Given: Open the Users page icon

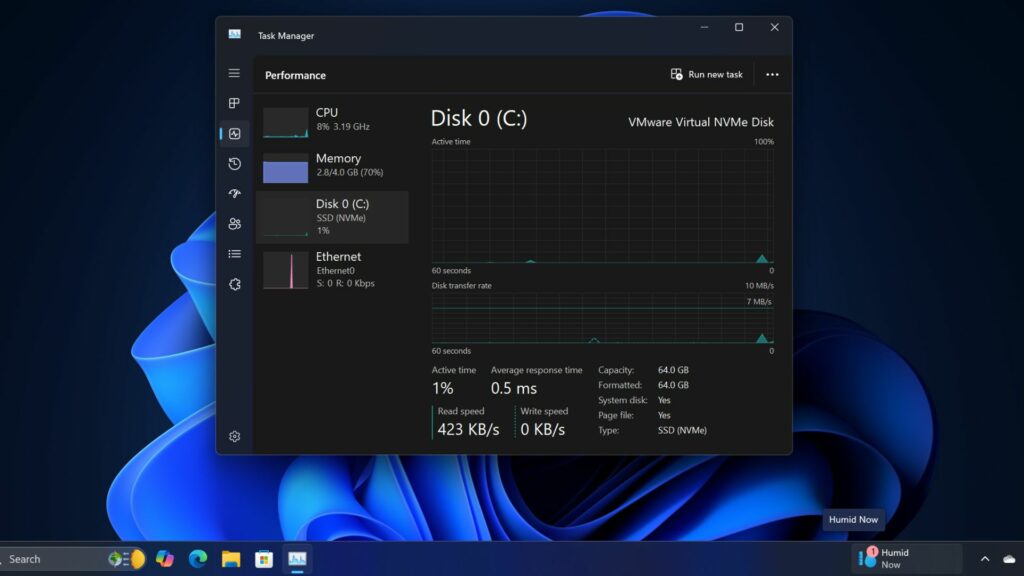Looking at the screenshot, I should 234,223.
